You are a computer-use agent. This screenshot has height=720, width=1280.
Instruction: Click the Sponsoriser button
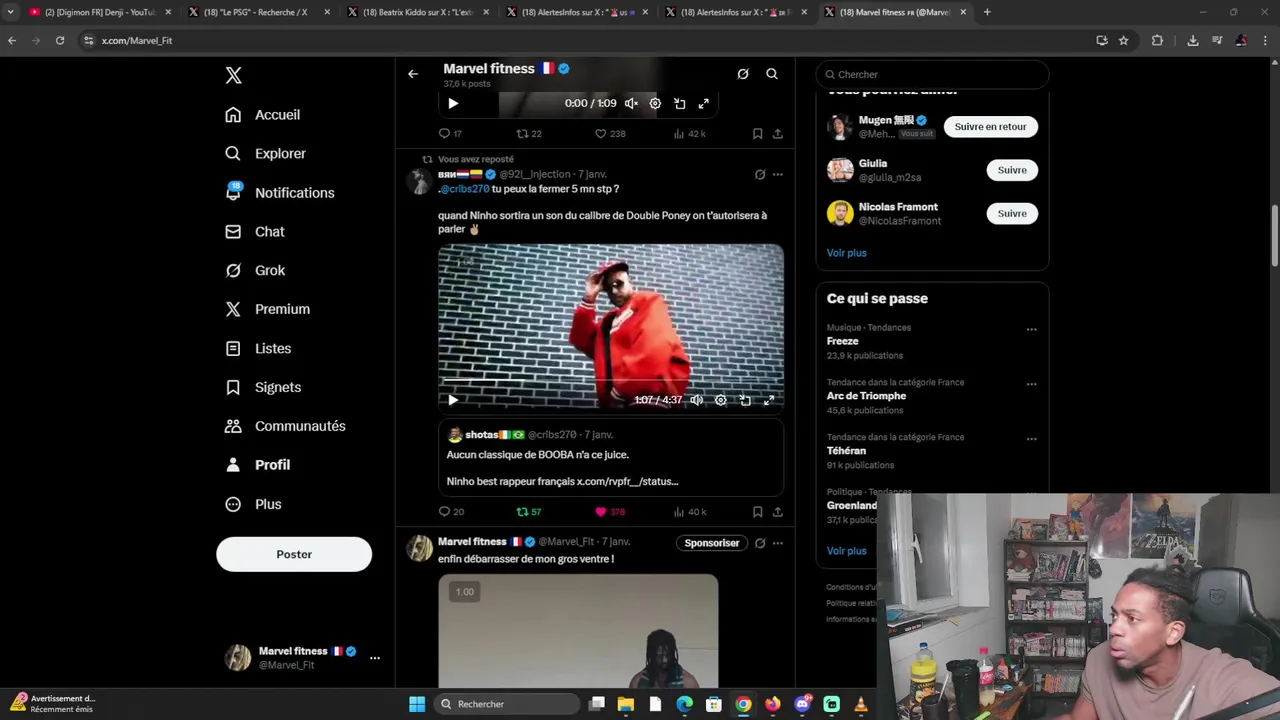712,543
